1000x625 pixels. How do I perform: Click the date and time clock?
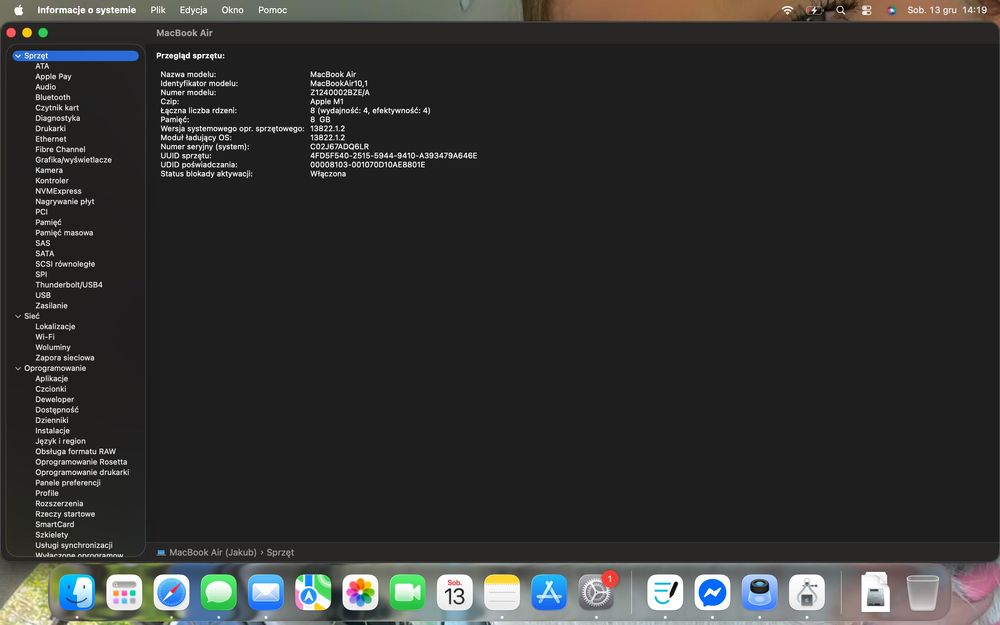pos(947,10)
